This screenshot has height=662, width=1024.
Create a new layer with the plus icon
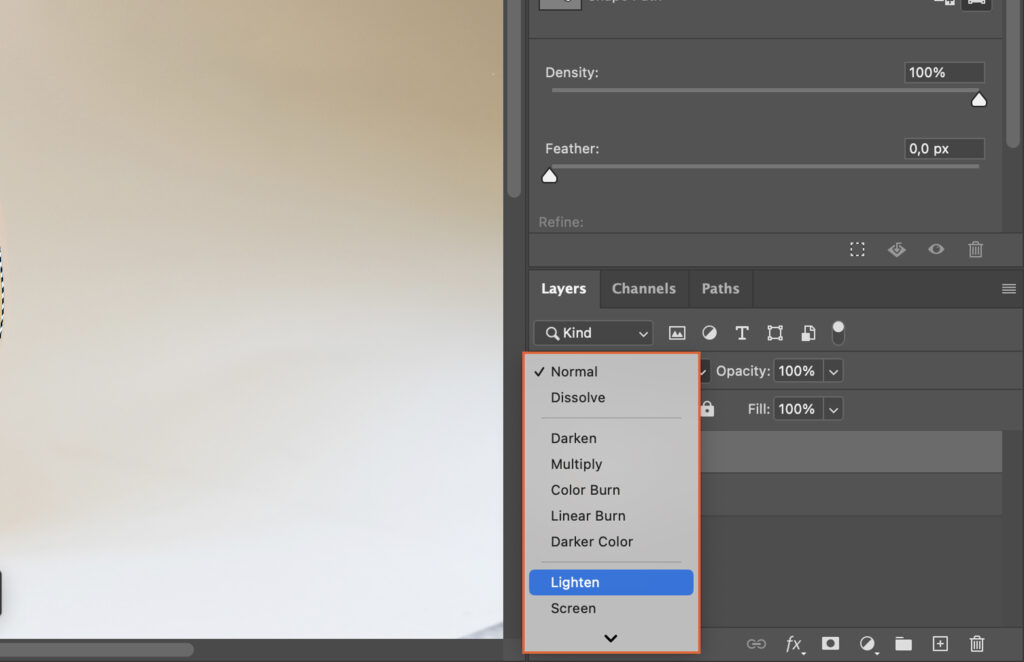[939, 644]
